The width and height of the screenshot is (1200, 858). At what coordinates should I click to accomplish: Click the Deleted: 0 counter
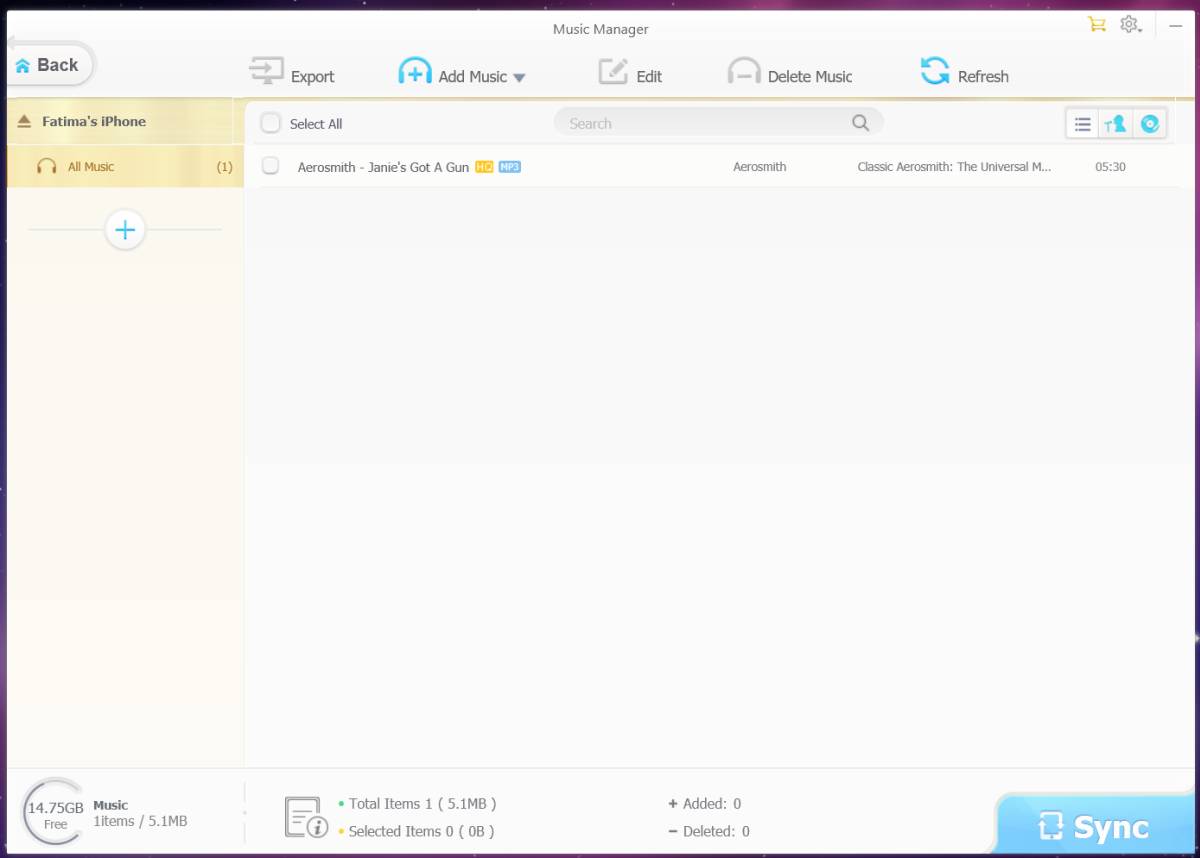(709, 831)
